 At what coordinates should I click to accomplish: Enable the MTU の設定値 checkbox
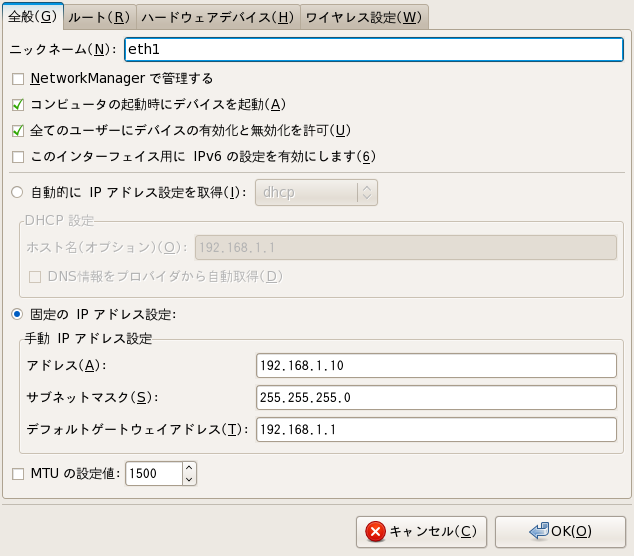click(x=18, y=474)
